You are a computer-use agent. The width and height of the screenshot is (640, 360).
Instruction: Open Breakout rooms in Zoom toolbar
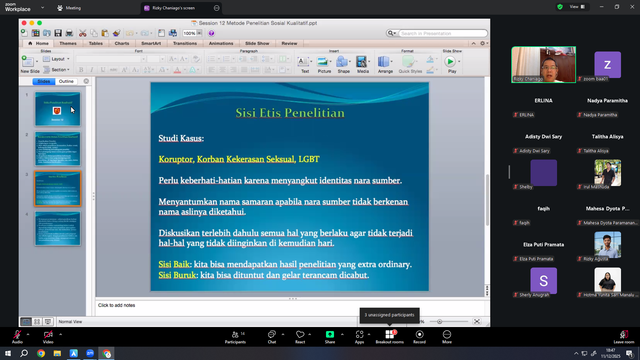(x=389, y=337)
